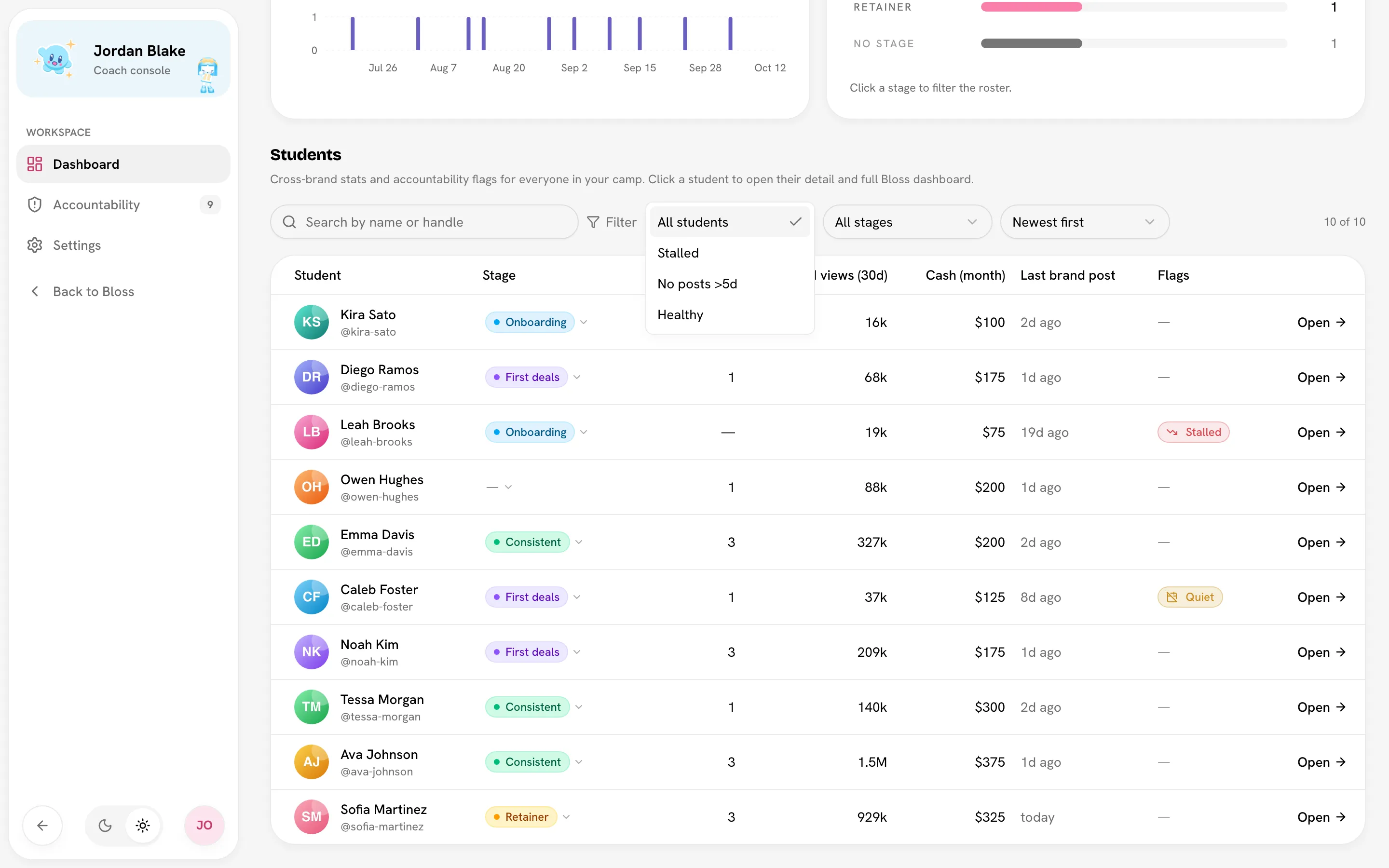Open the JO user avatar
This screenshot has width=1389, height=868.
(x=204, y=826)
